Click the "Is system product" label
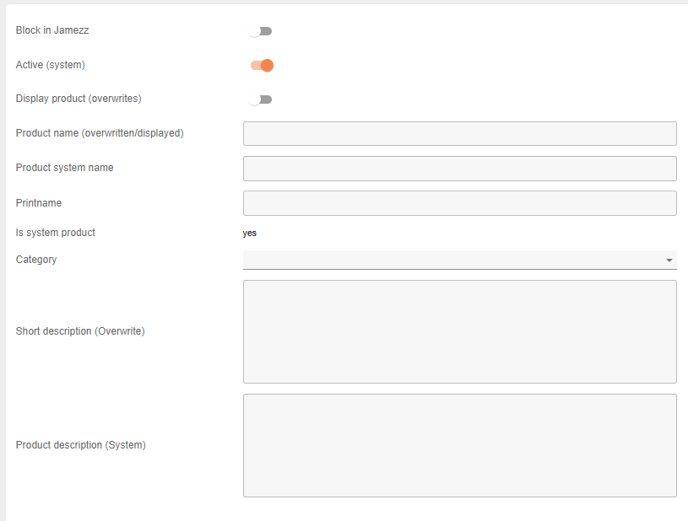This screenshot has width=688, height=521. tap(55, 233)
